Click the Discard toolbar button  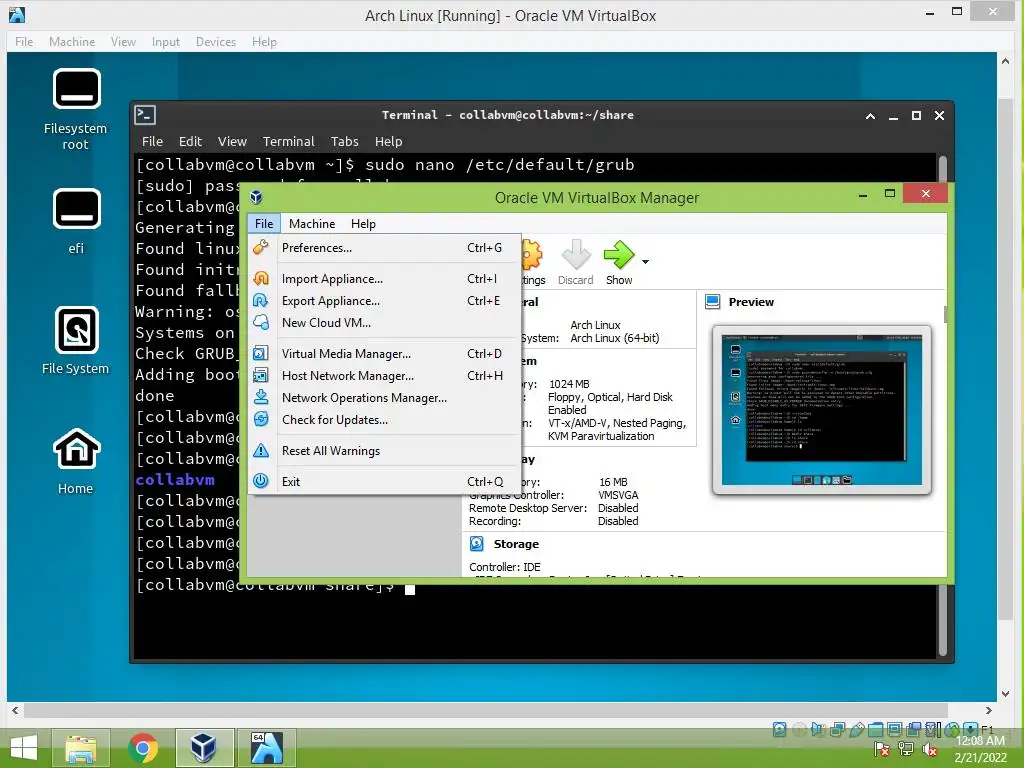point(575,263)
